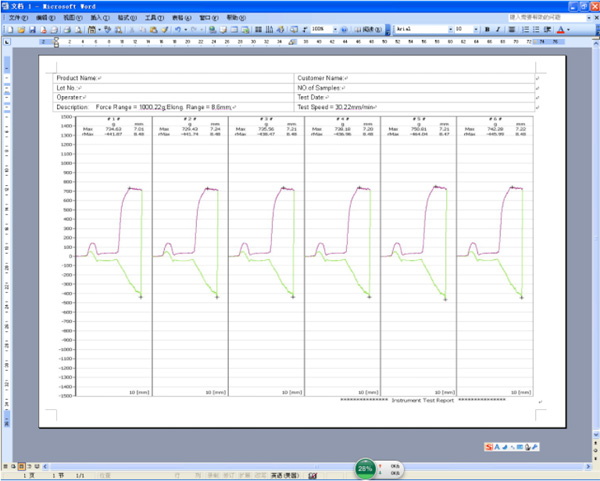
Task: Open the font size dropdown
Action: pyautogui.click(x=476, y=30)
